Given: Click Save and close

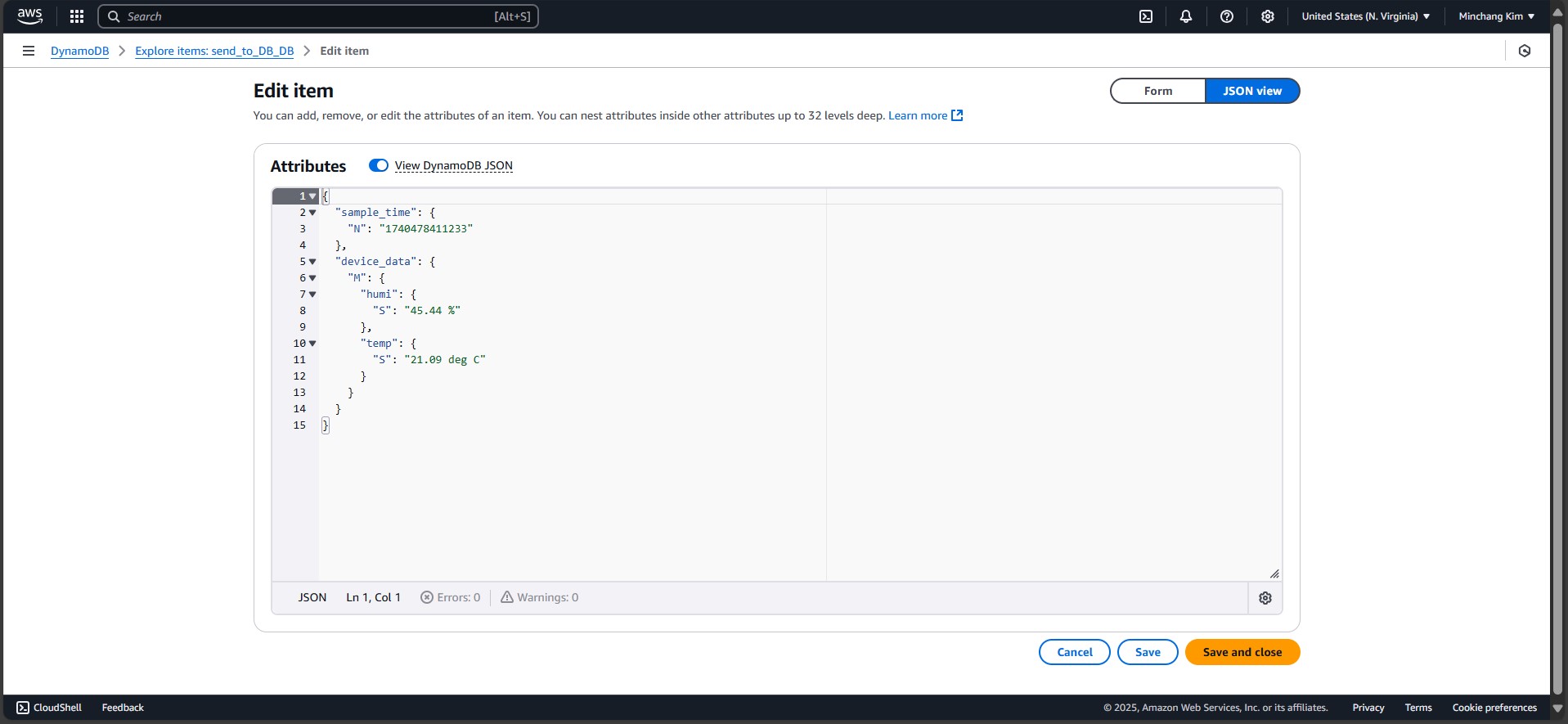Looking at the screenshot, I should click(1242, 652).
